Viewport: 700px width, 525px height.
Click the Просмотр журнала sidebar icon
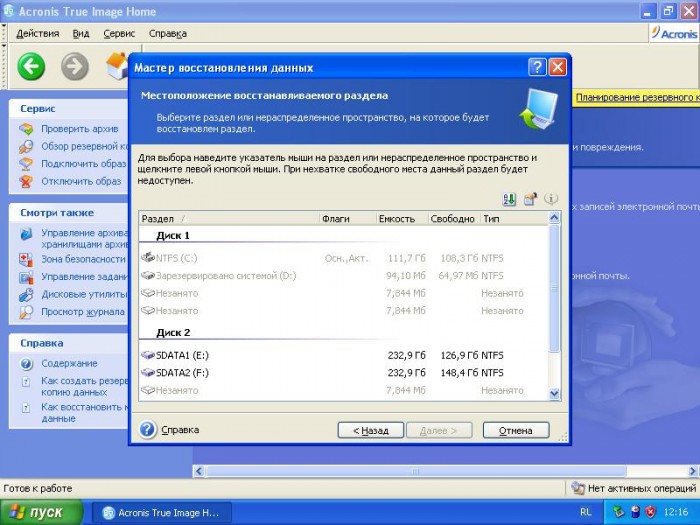(26, 312)
